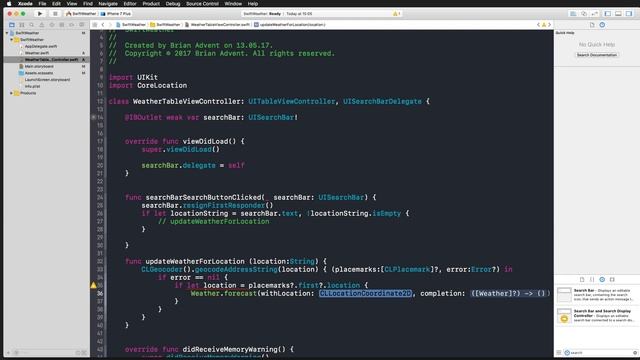This screenshot has width=640, height=360.
Task: Open the Symbol navigator tab icon
Action: (22, 25)
